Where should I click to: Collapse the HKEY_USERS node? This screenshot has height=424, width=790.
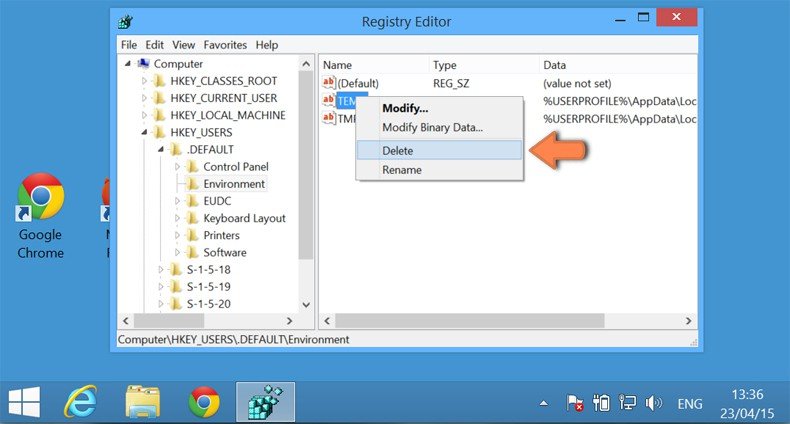(x=145, y=132)
